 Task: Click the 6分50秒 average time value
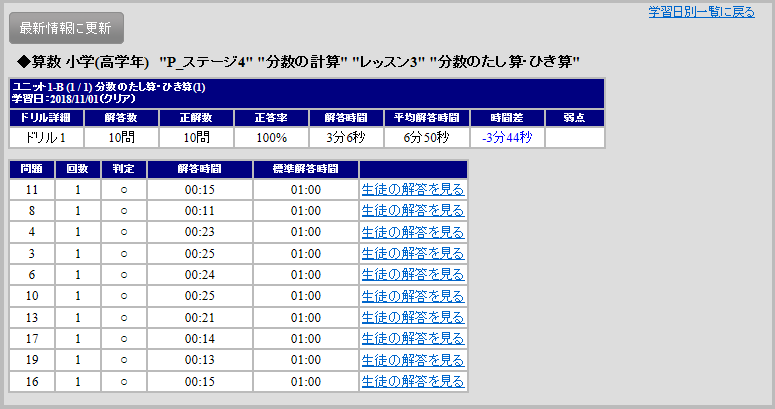point(427,137)
